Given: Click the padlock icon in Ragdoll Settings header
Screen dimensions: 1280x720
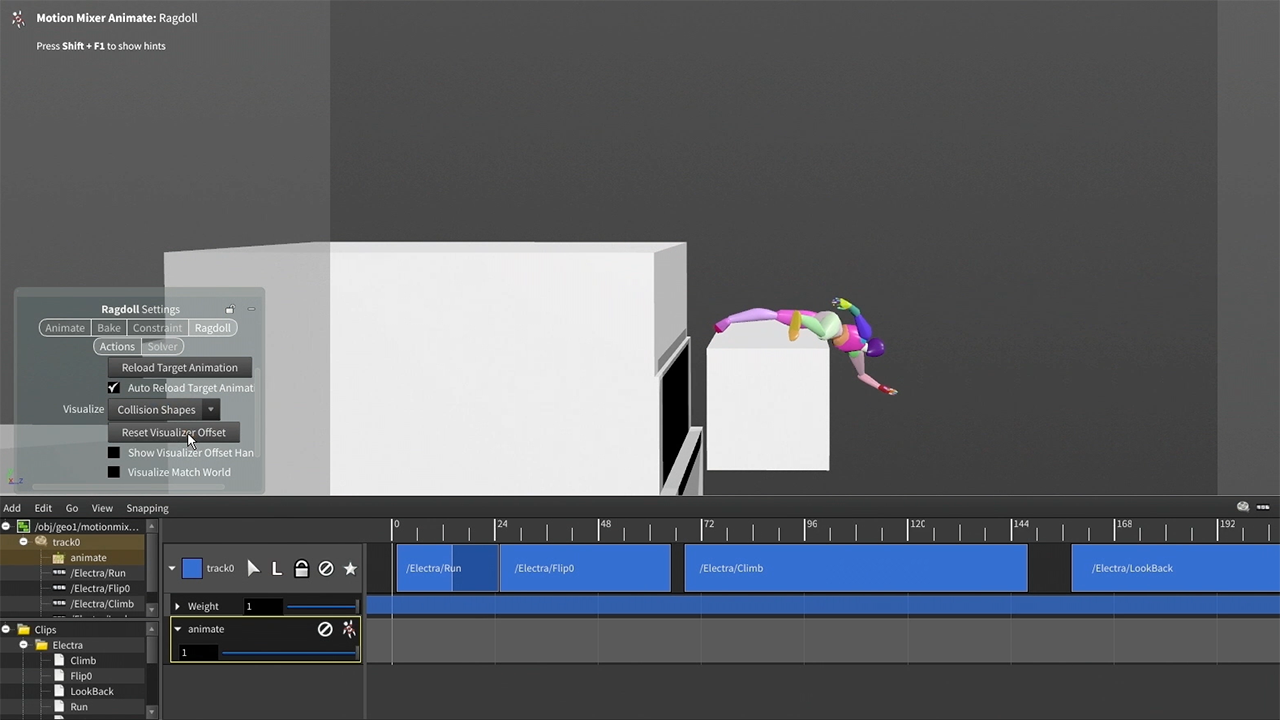Looking at the screenshot, I should pos(230,310).
